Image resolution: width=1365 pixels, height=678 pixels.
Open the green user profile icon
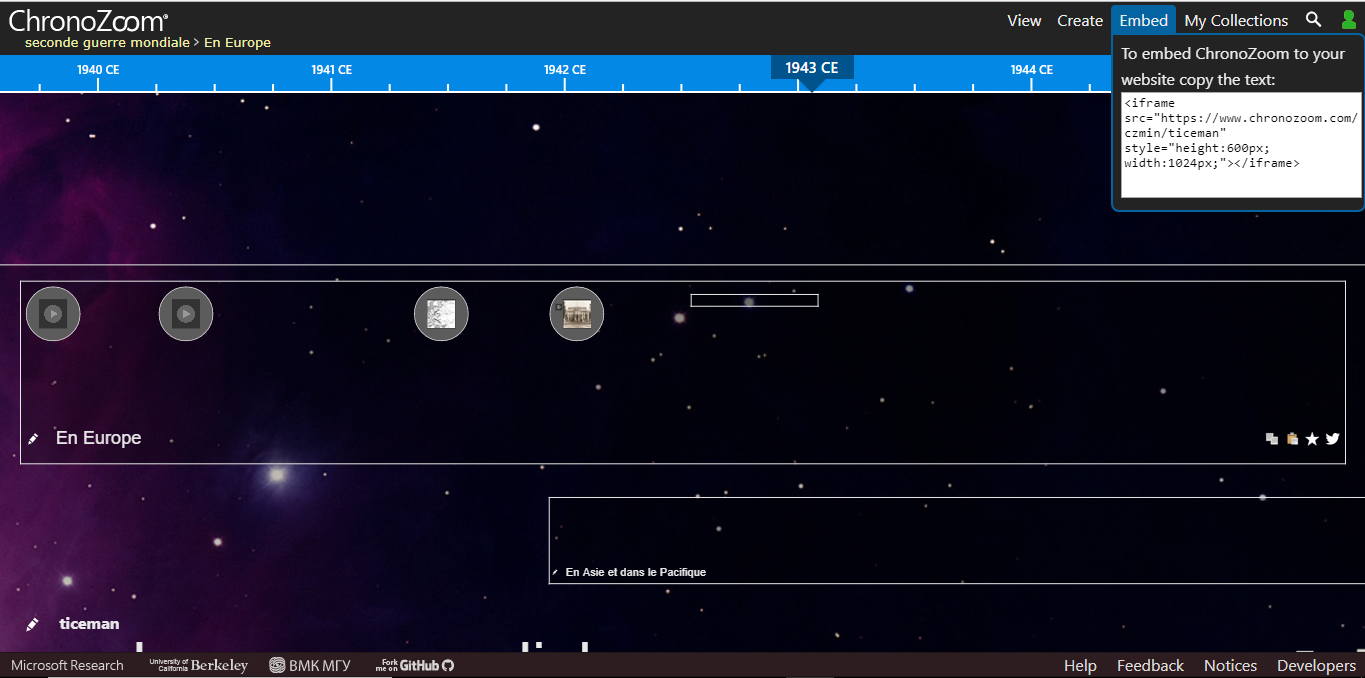coord(1348,20)
